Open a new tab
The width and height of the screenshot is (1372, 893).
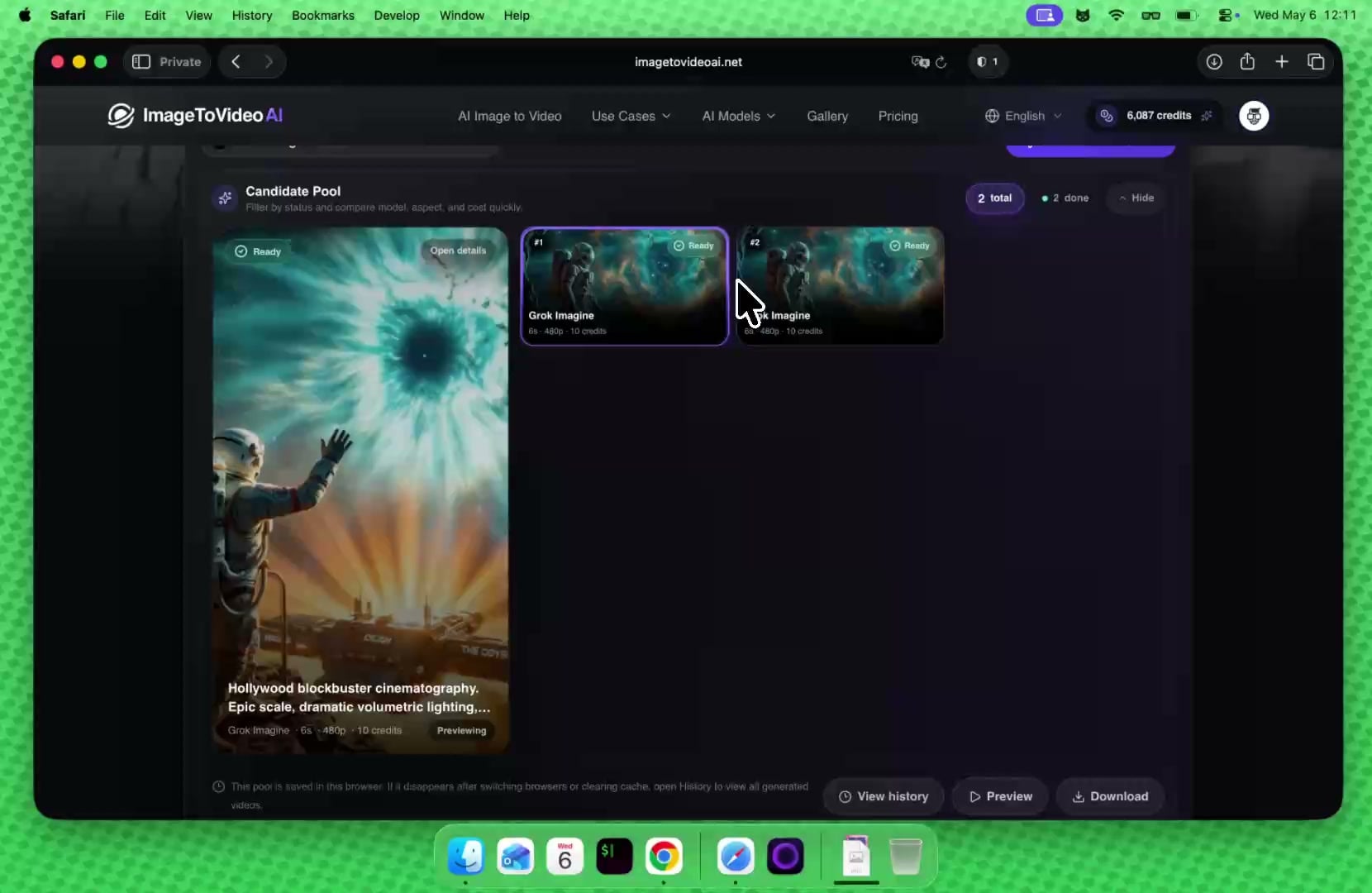click(1281, 62)
